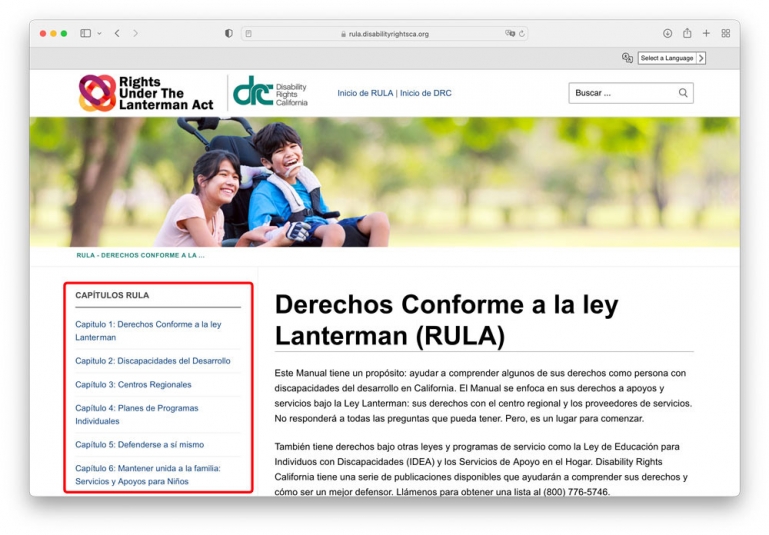This screenshot has height=535, width=769.
Task: Open Capítulo 2: Discapacidades del Desarrollo
Action: [x=153, y=361]
